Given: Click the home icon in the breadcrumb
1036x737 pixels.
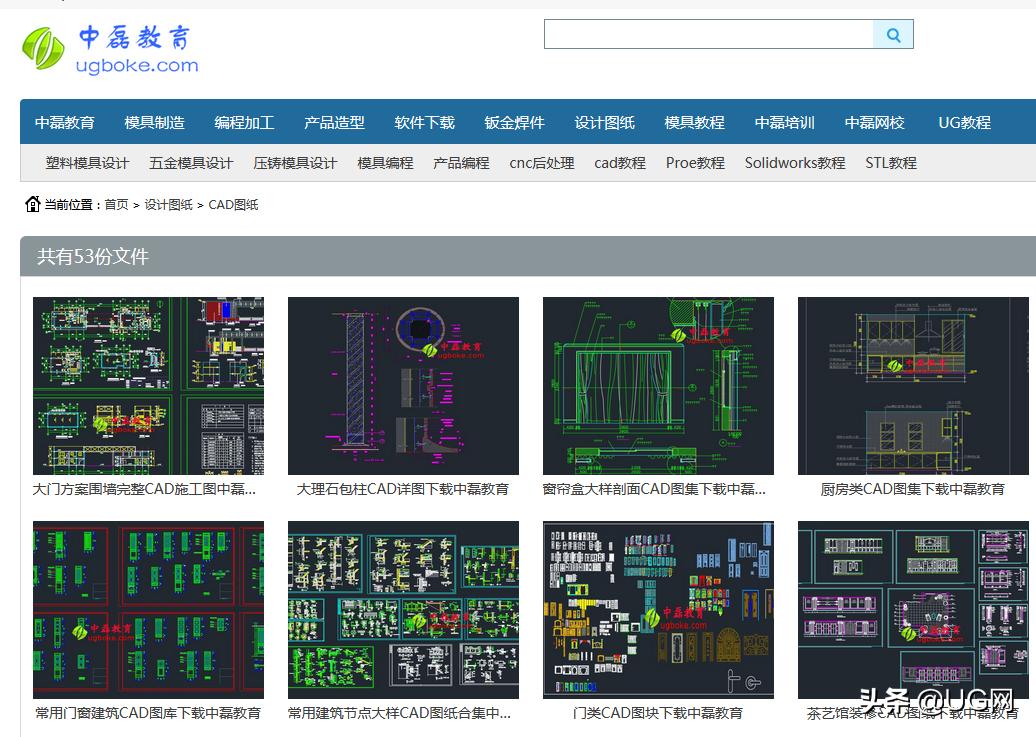Looking at the screenshot, I should [31, 204].
